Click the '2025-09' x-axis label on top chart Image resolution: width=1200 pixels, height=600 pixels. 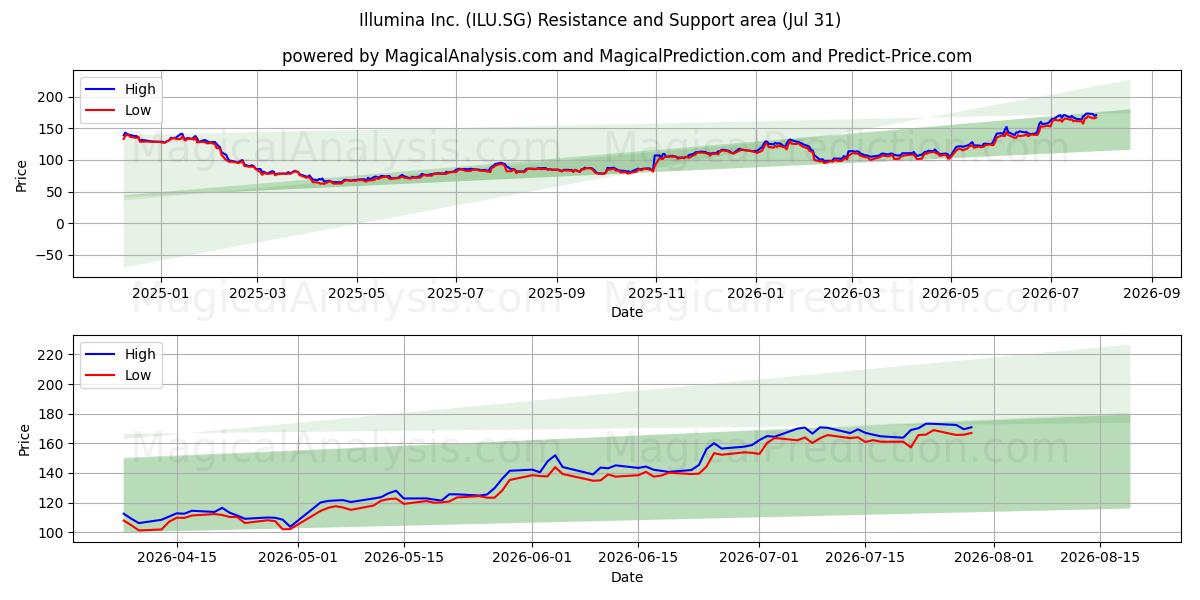click(x=557, y=294)
